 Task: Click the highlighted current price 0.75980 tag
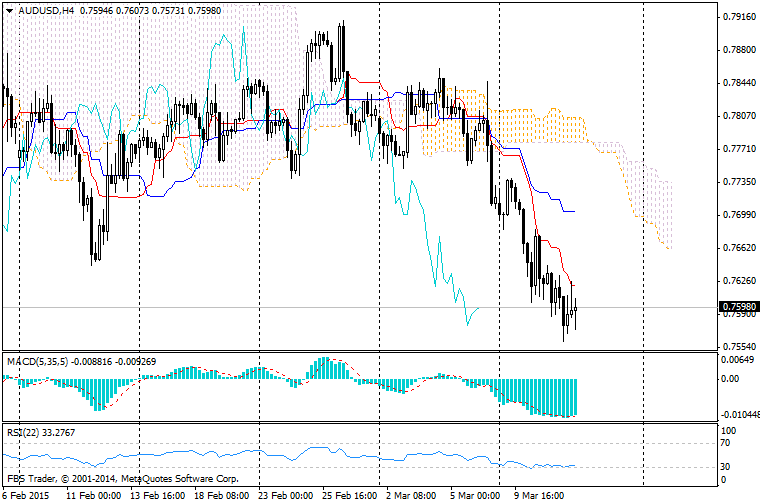738,307
